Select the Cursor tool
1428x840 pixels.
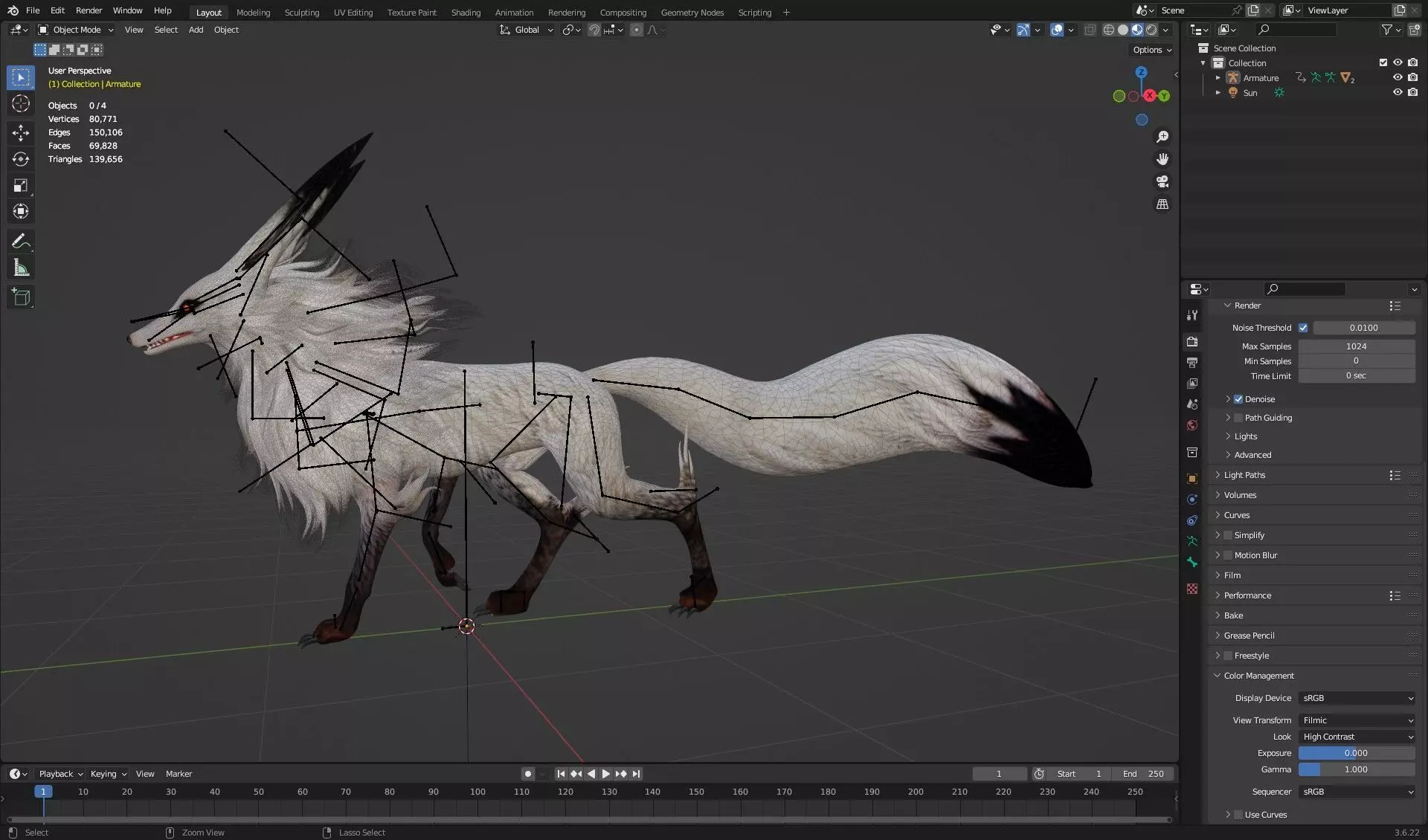click(x=21, y=104)
